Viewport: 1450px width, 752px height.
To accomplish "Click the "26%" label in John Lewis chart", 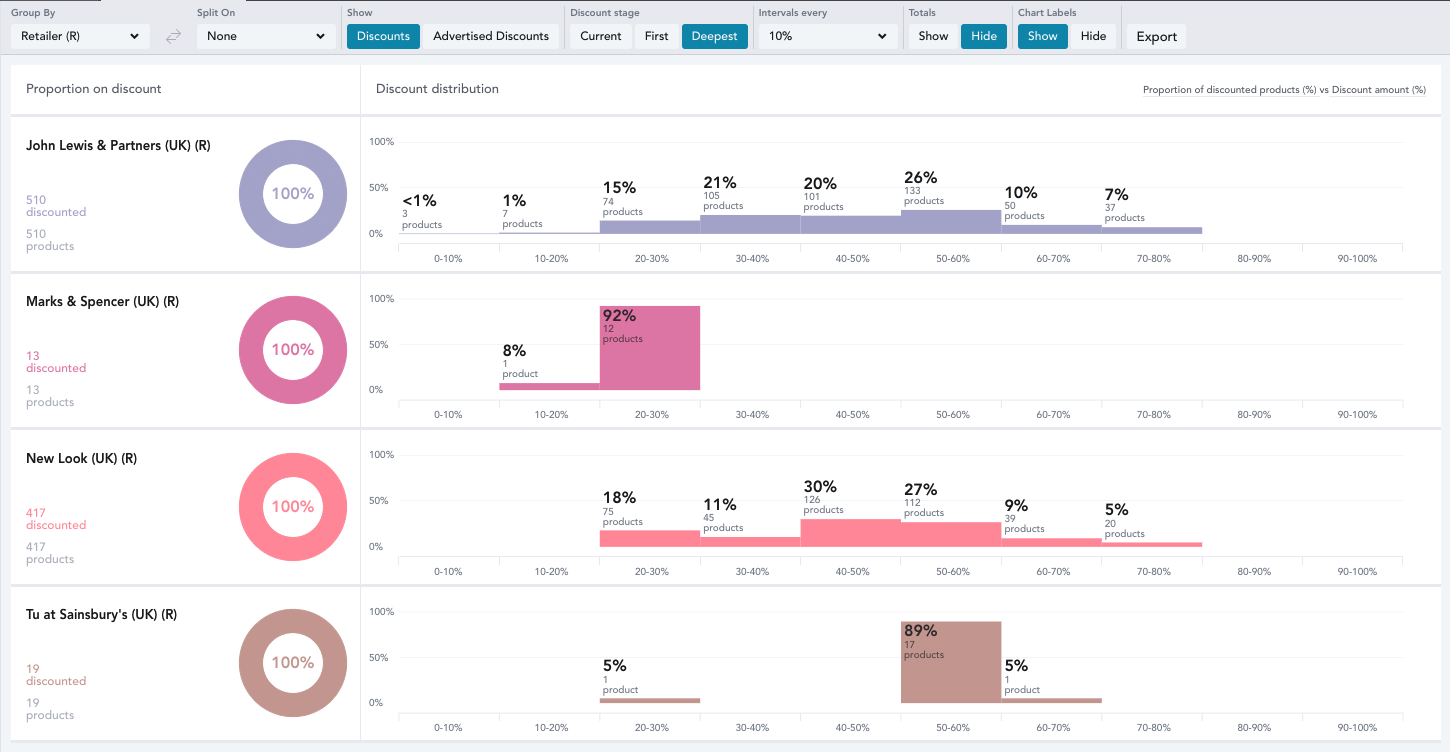I will click(920, 178).
